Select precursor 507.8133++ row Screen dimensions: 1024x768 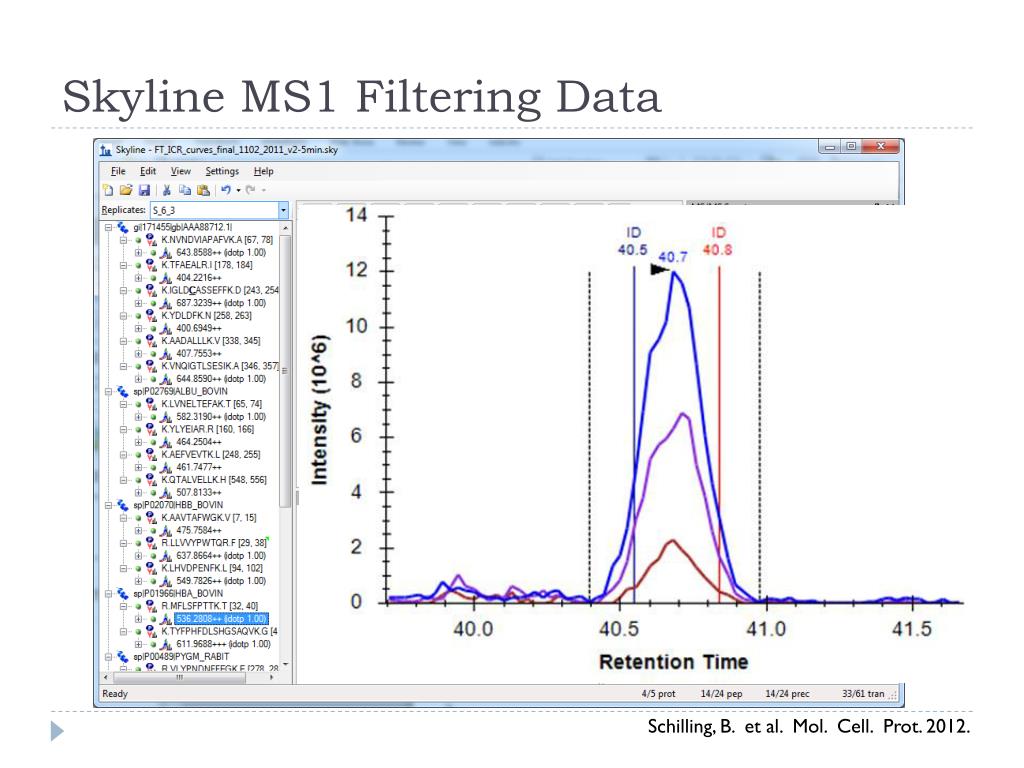[199, 492]
